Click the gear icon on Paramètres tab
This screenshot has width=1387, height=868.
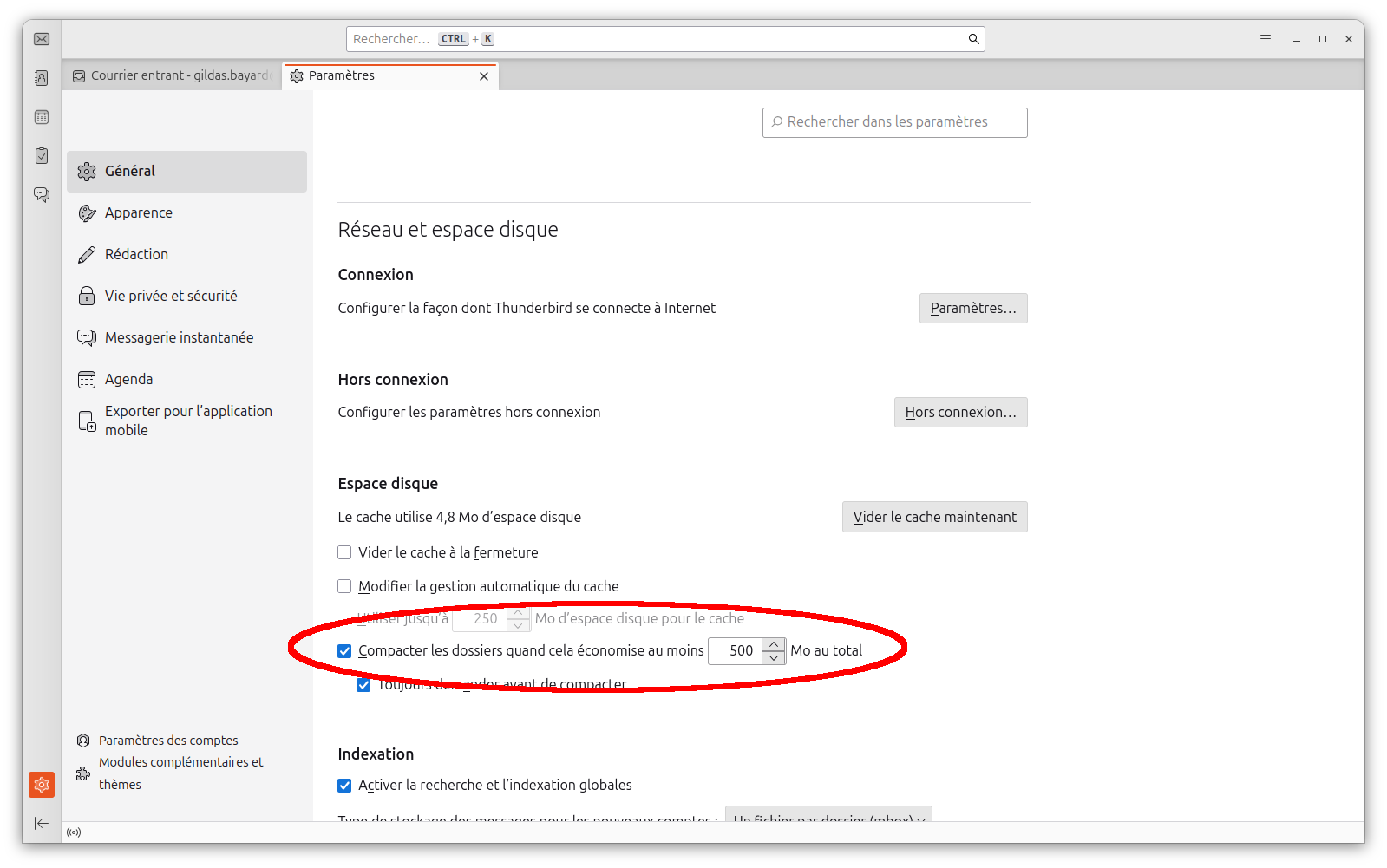click(297, 76)
